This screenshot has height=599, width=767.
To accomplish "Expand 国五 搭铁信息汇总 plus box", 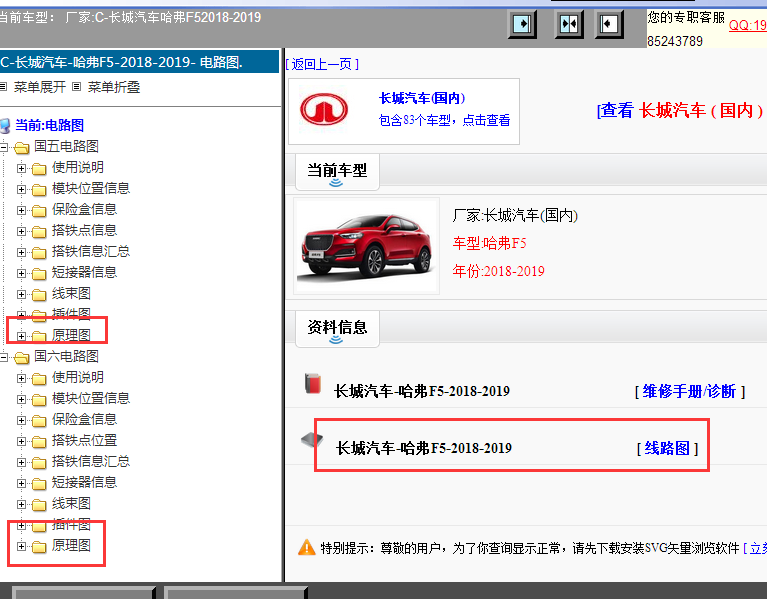I will tap(21, 252).
